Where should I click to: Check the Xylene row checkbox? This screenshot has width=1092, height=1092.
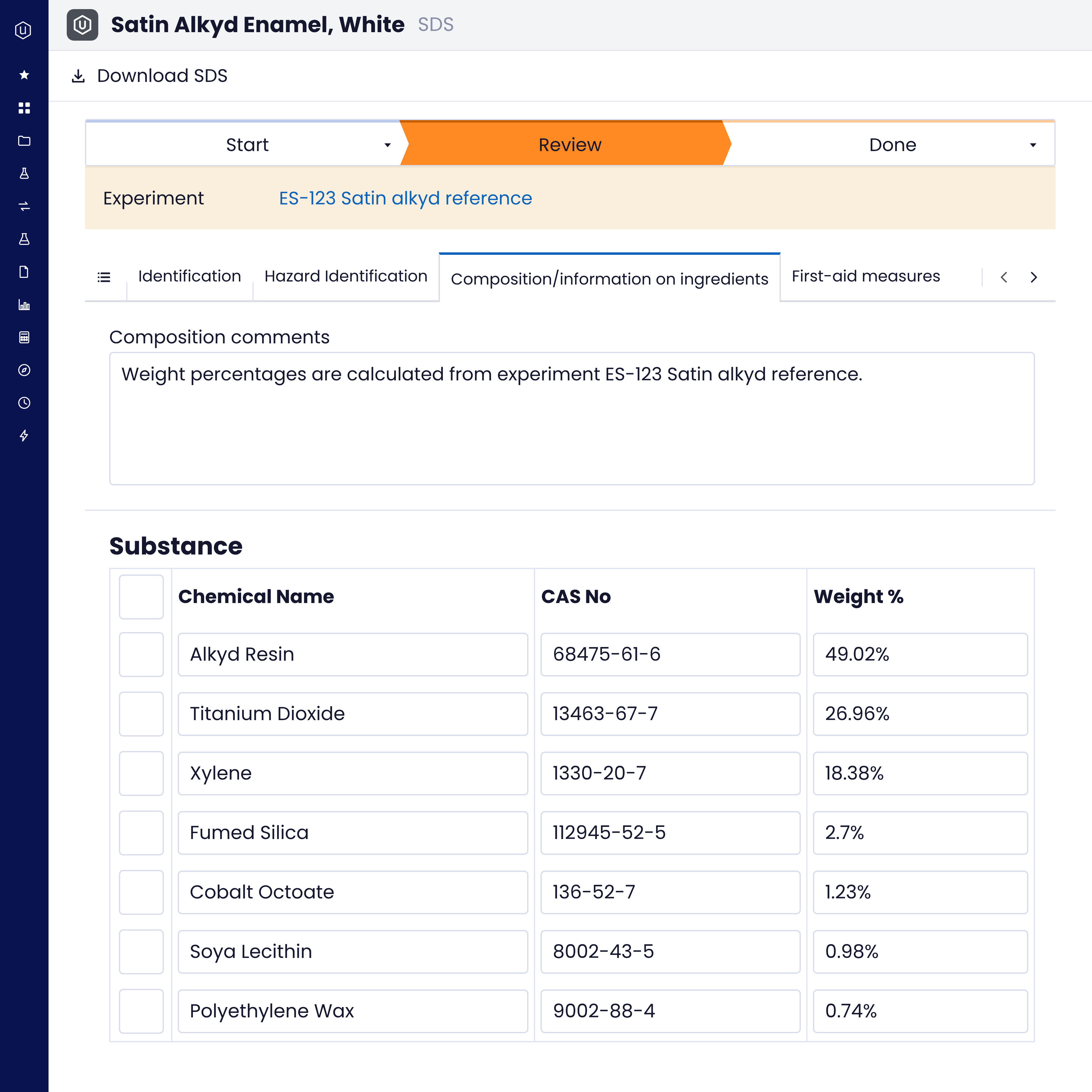point(141,773)
